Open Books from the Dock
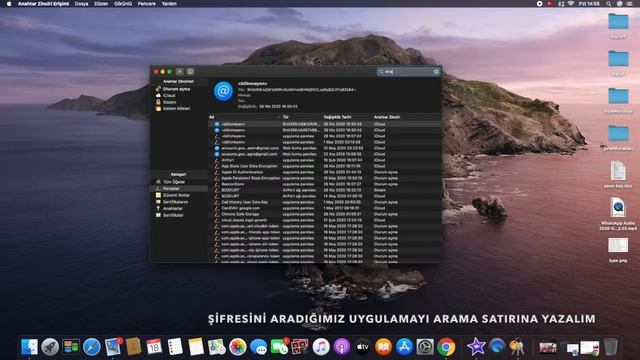 384,347
